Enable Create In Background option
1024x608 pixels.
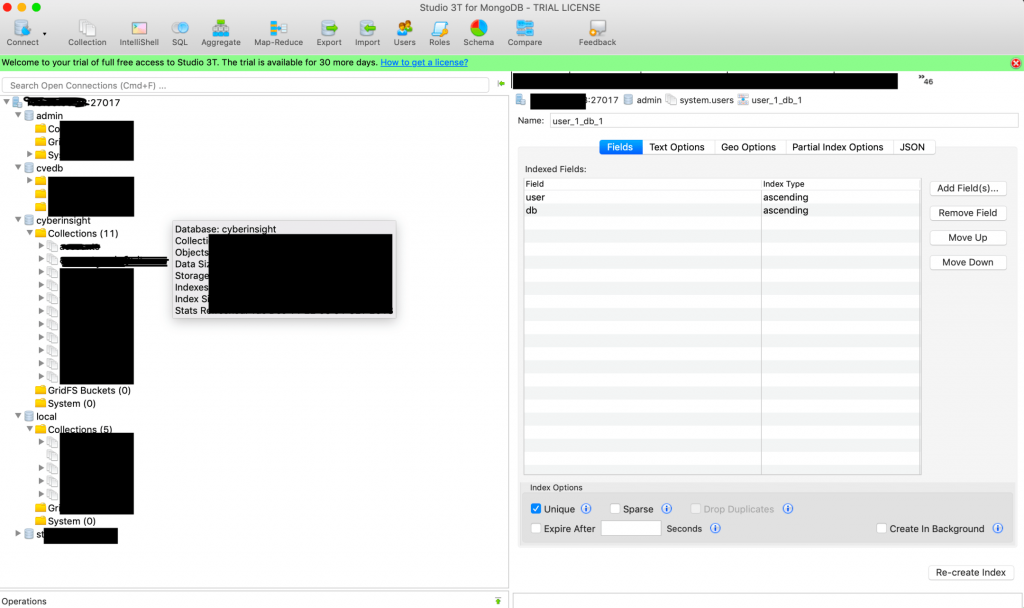(881, 529)
